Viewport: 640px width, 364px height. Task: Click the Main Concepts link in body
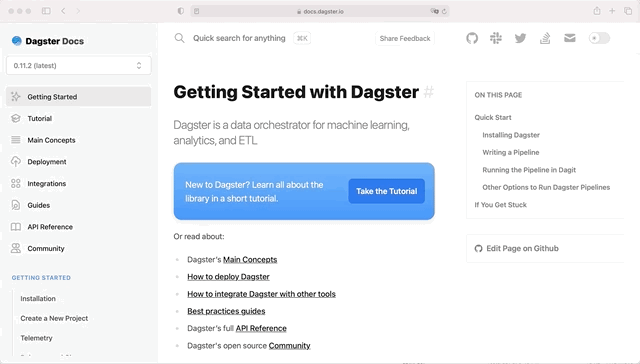point(250,260)
